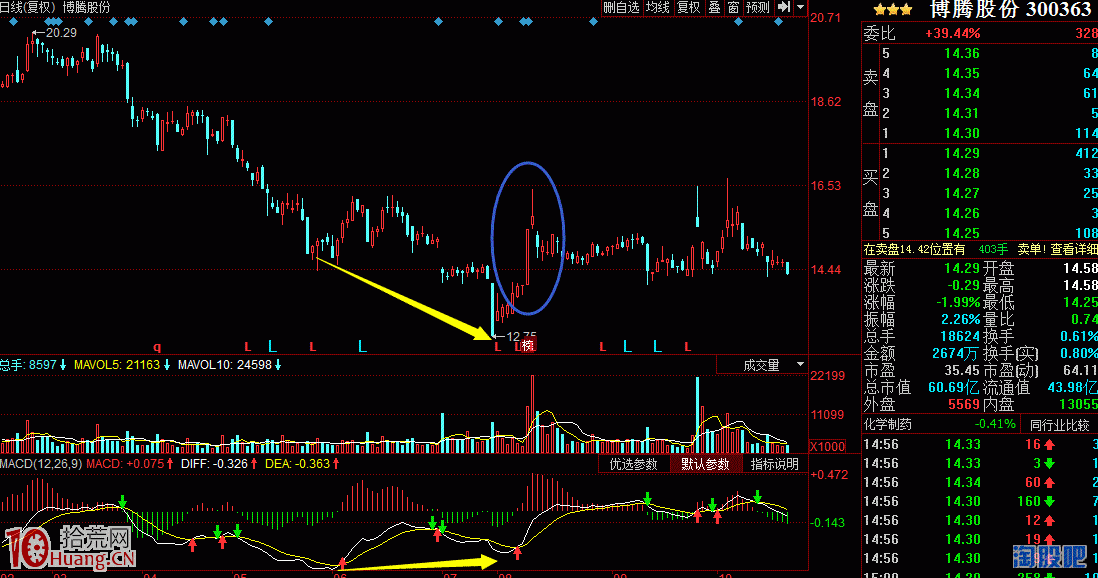The image size is (1098, 578).
Task: Click the 金额 value 2674万
Action: point(955,354)
